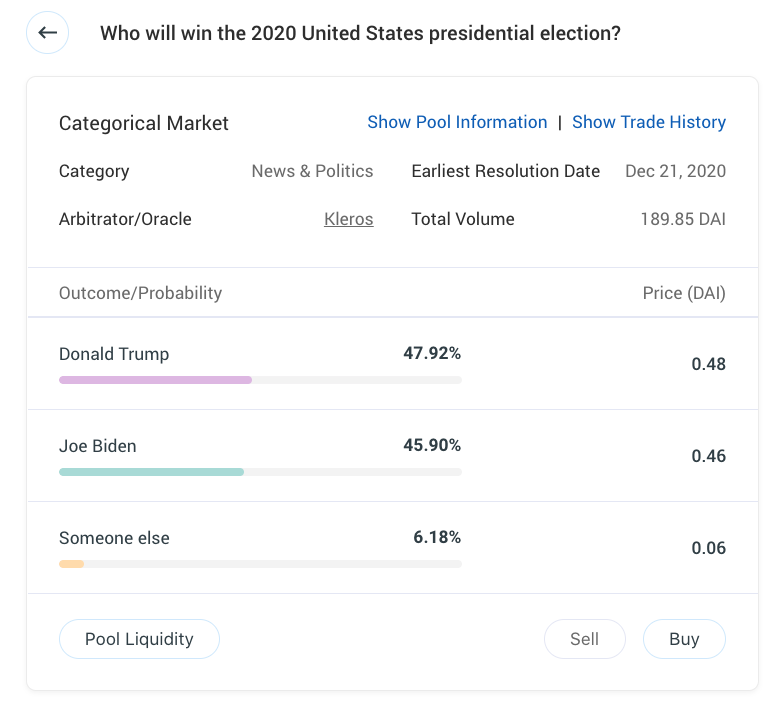
Task: Click Someone else's orange probability bar
Action: pos(71,564)
